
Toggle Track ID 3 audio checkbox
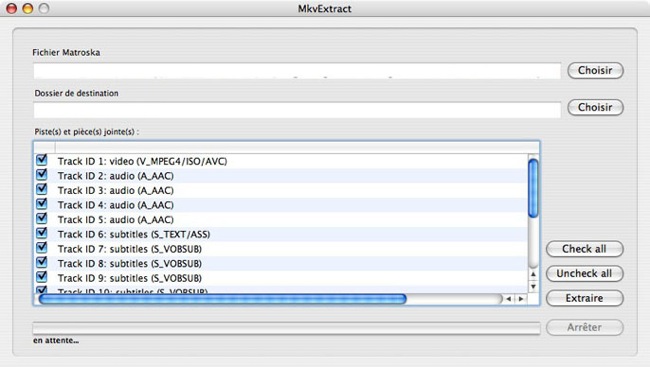click(x=41, y=189)
